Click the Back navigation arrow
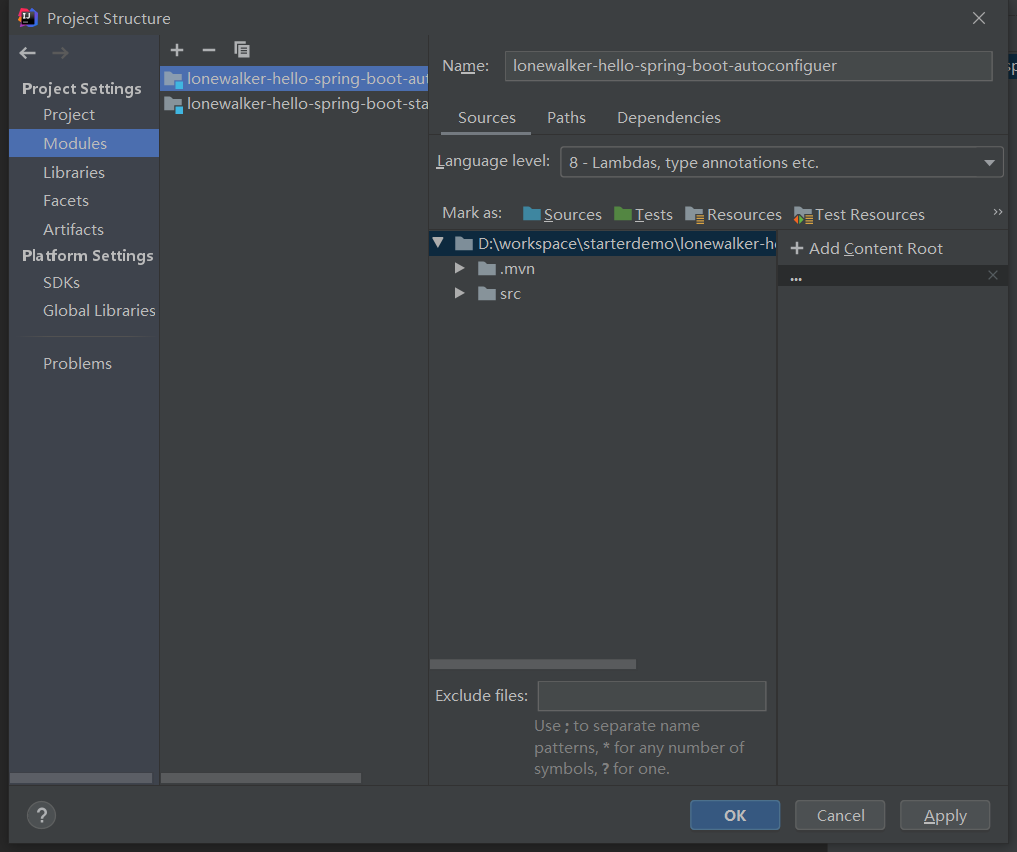This screenshot has width=1017, height=852. (27, 53)
